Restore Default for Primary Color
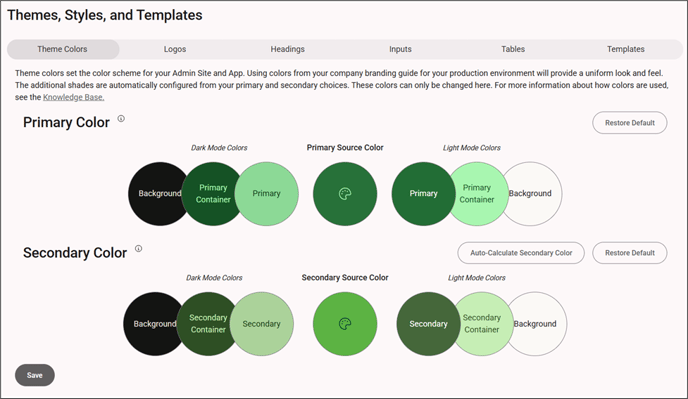Screen dimensions: 688x399 coord(630,123)
